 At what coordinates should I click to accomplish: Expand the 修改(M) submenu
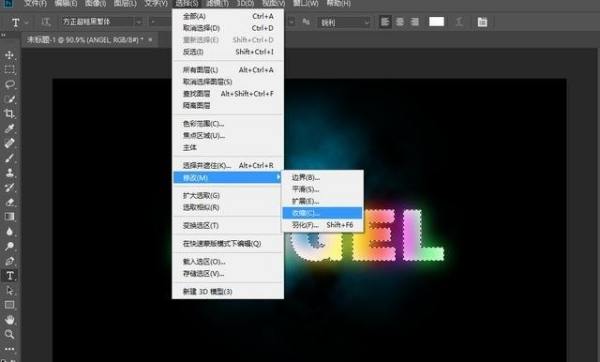(x=228, y=178)
